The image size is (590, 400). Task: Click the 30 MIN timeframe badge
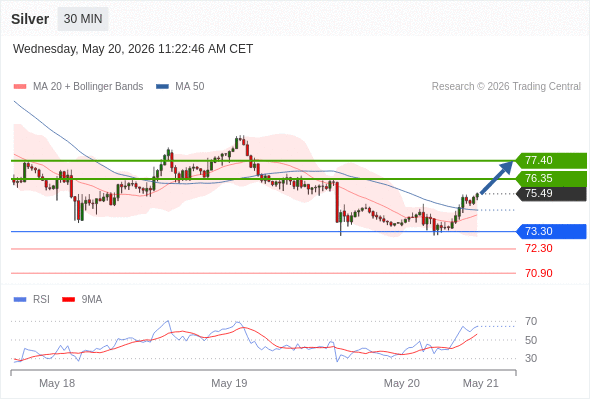pyautogui.click(x=83, y=19)
